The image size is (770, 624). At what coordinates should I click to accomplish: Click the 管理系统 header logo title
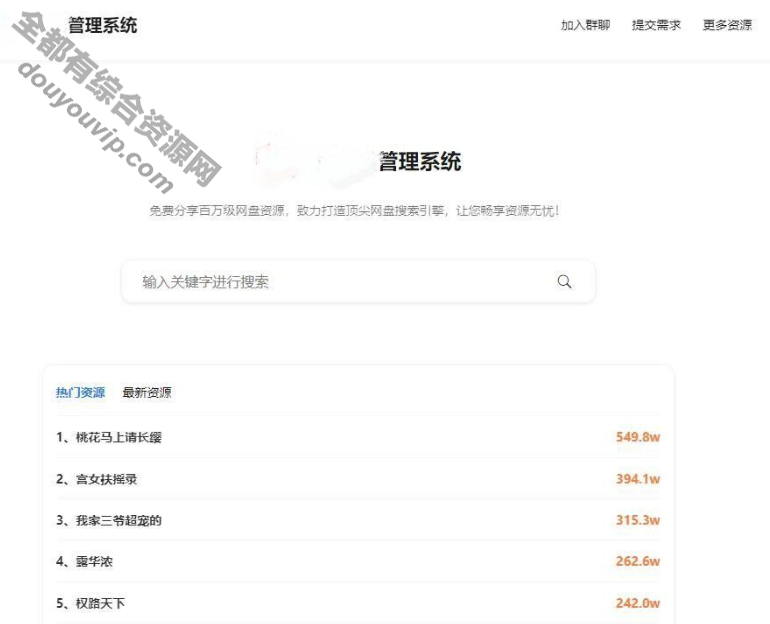tap(103, 25)
